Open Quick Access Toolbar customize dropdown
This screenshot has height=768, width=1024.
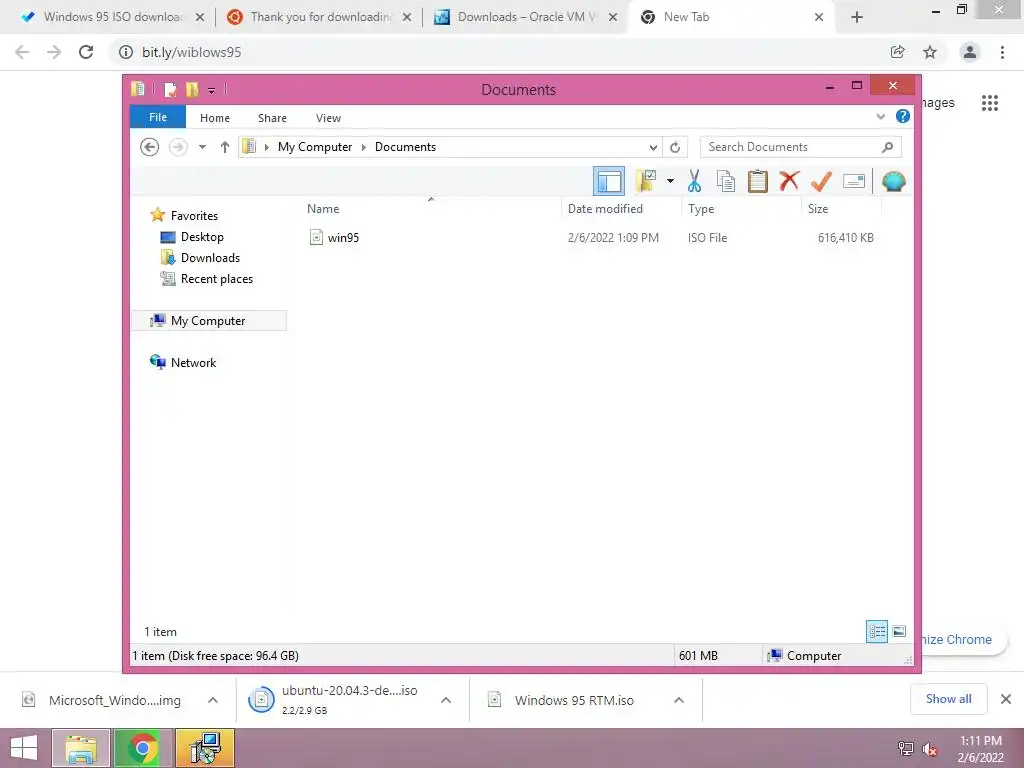point(212,89)
